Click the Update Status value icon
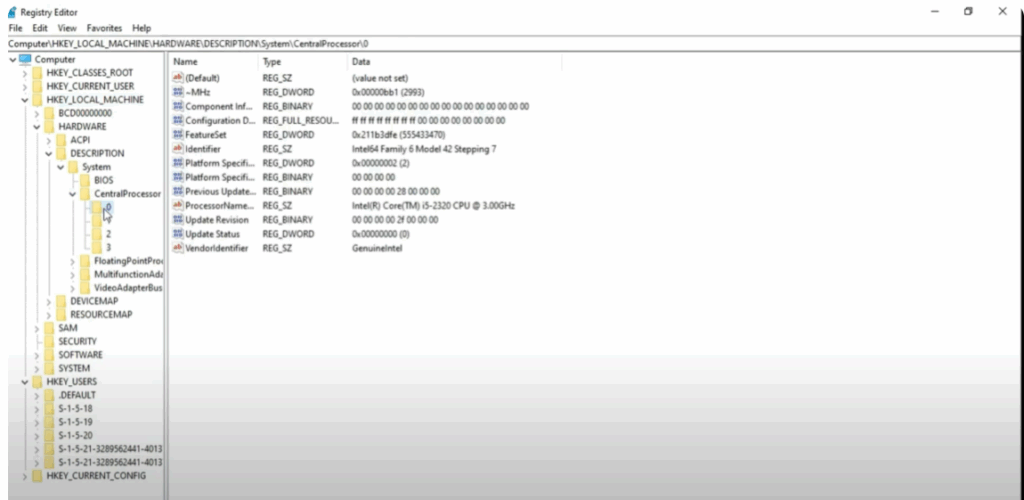 pyautogui.click(x=178, y=234)
